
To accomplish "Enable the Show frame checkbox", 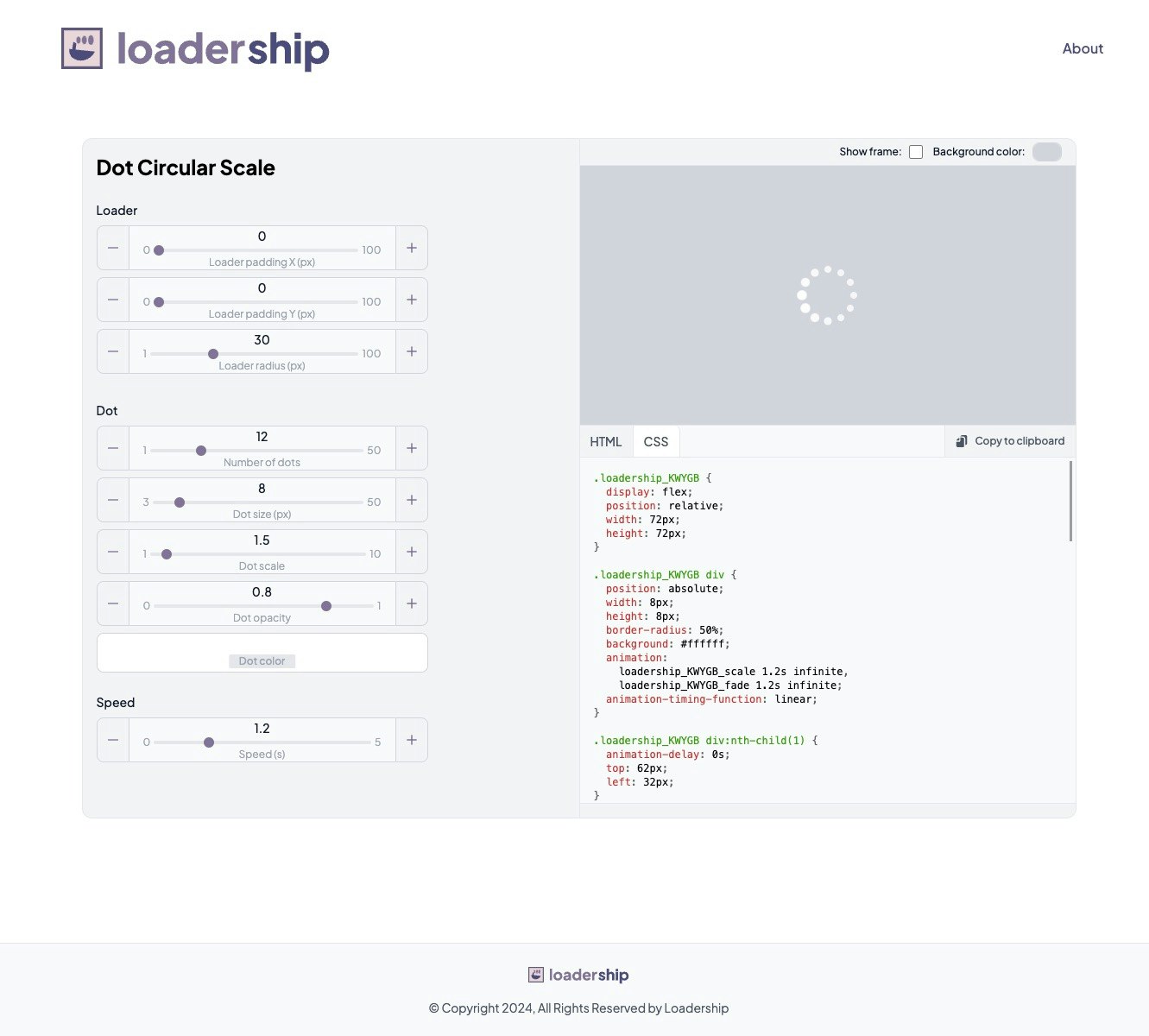I will click(916, 151).
